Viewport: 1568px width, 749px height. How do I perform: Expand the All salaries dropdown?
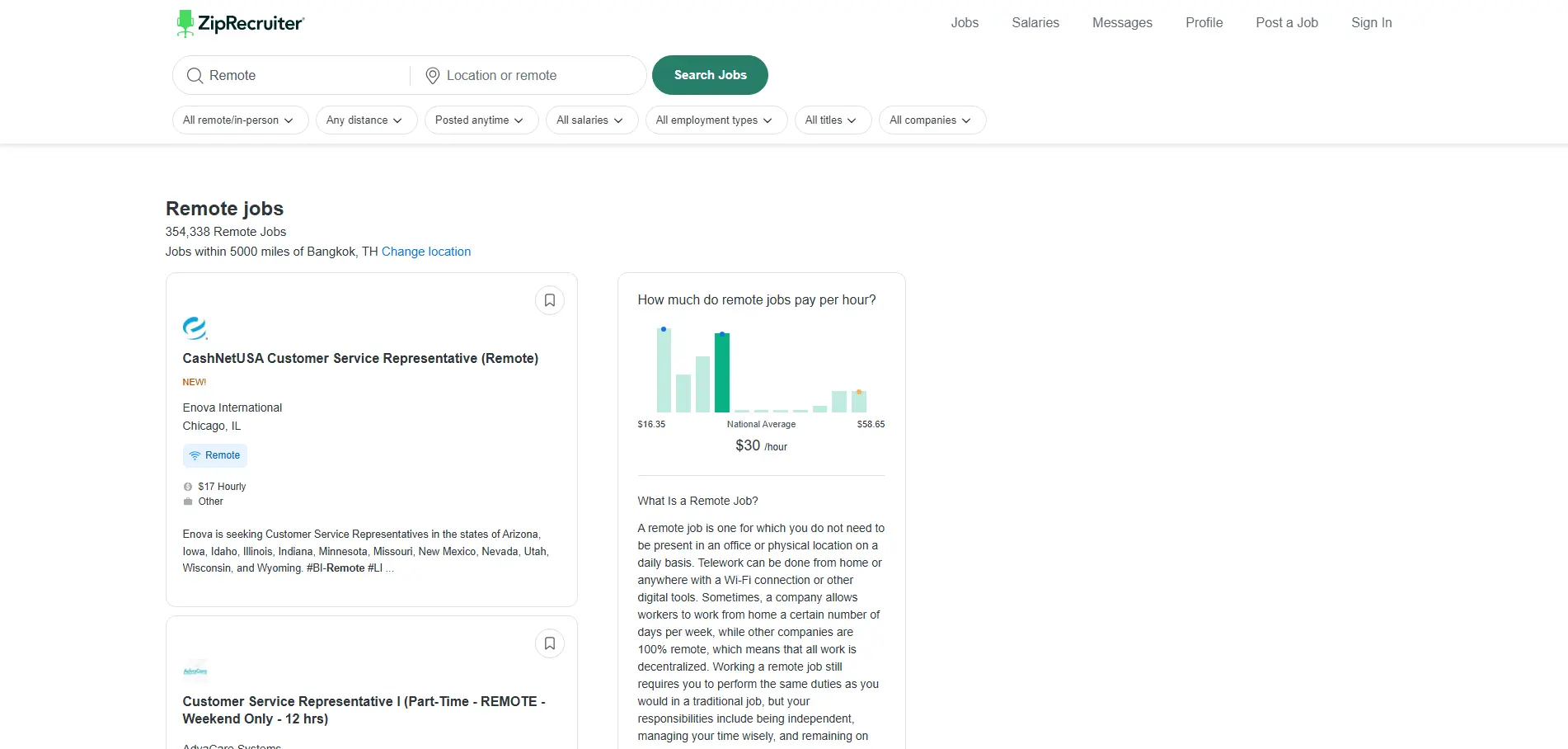coord(592,120)
